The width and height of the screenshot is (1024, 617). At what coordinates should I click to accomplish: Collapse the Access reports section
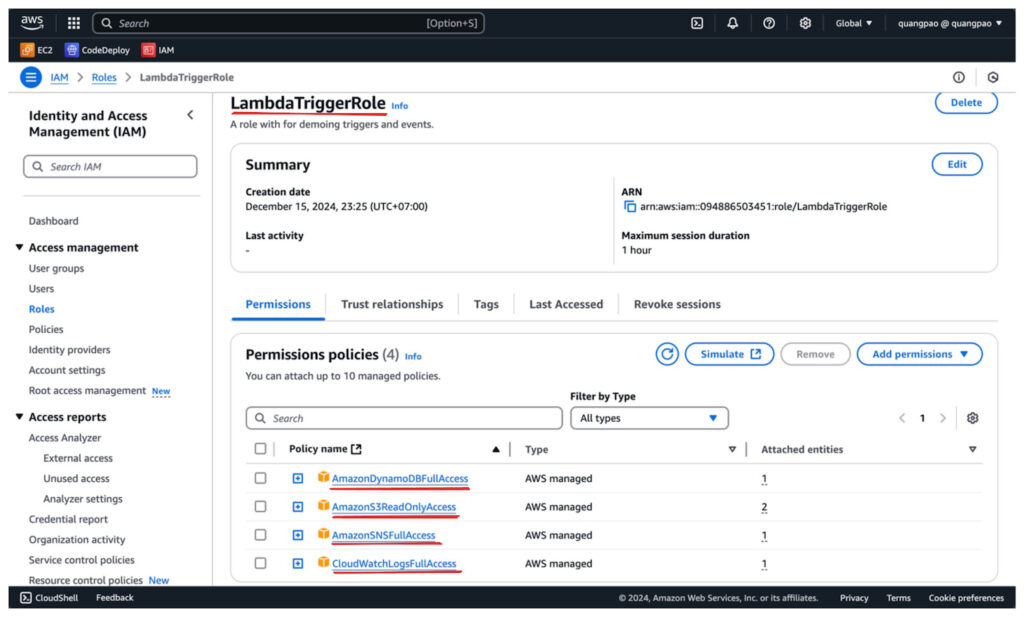click(x=20, y=417)
